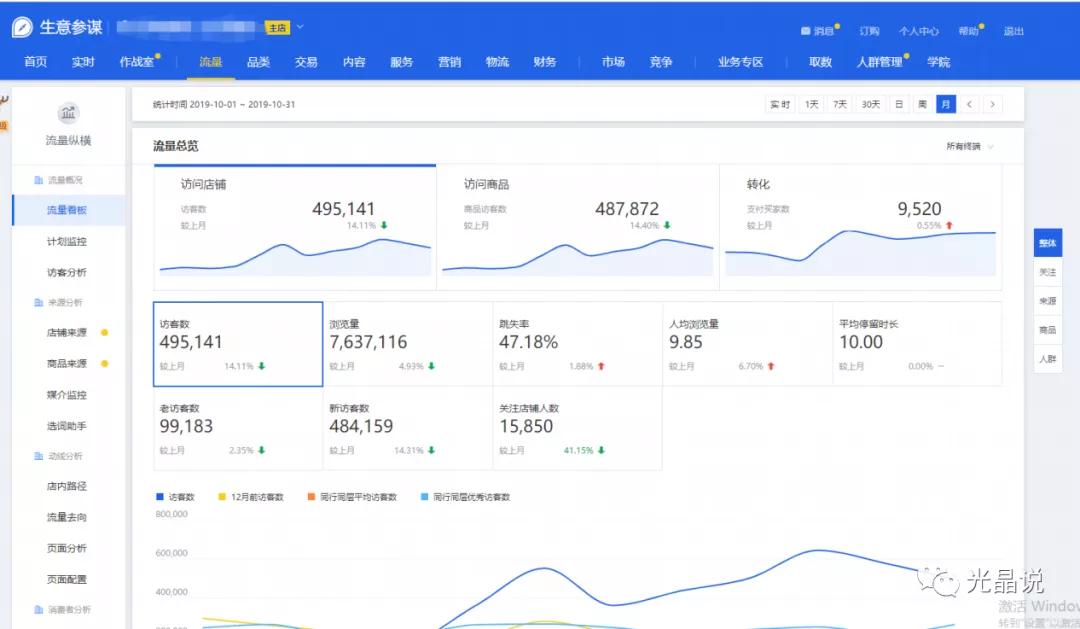Click the next-period arrow beside 月 tab
Screen dimensions: 1080x629
point(994,103)
